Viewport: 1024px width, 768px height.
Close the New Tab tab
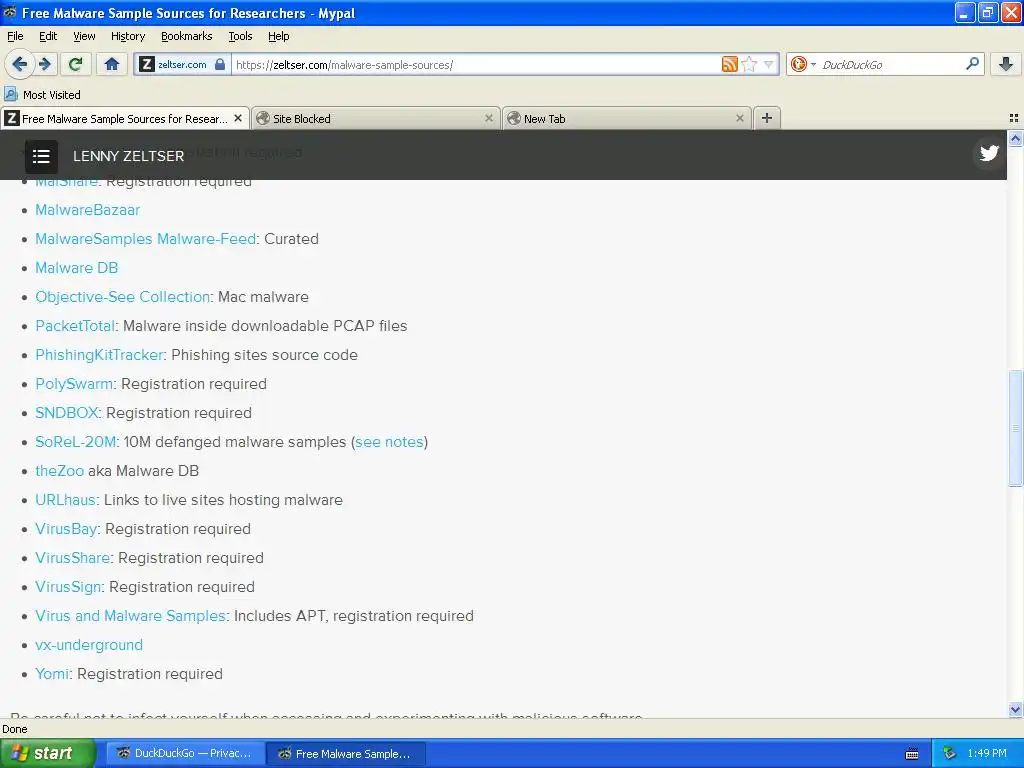tap(739, 118)
